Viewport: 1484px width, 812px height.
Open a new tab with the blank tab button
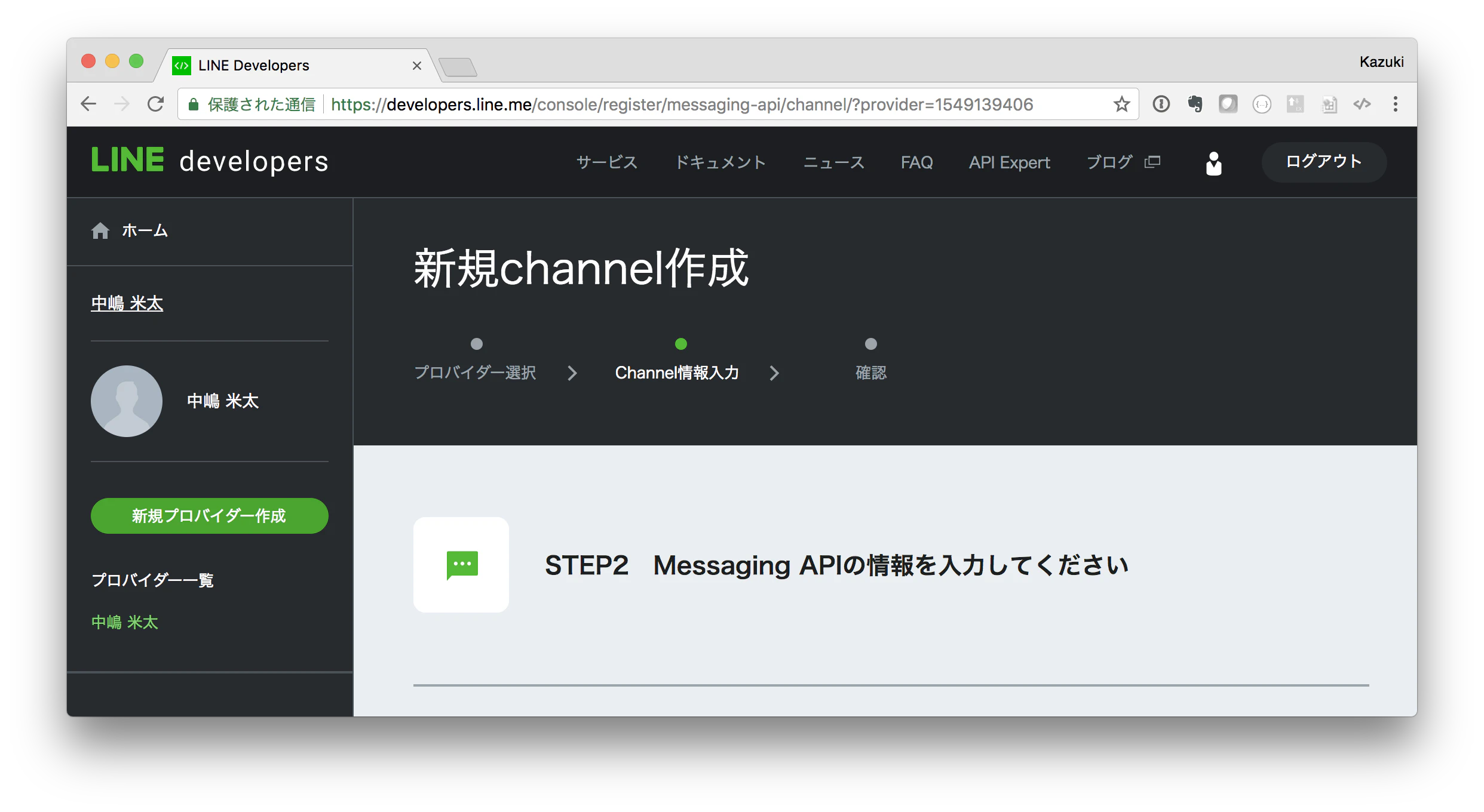[458, 67]
